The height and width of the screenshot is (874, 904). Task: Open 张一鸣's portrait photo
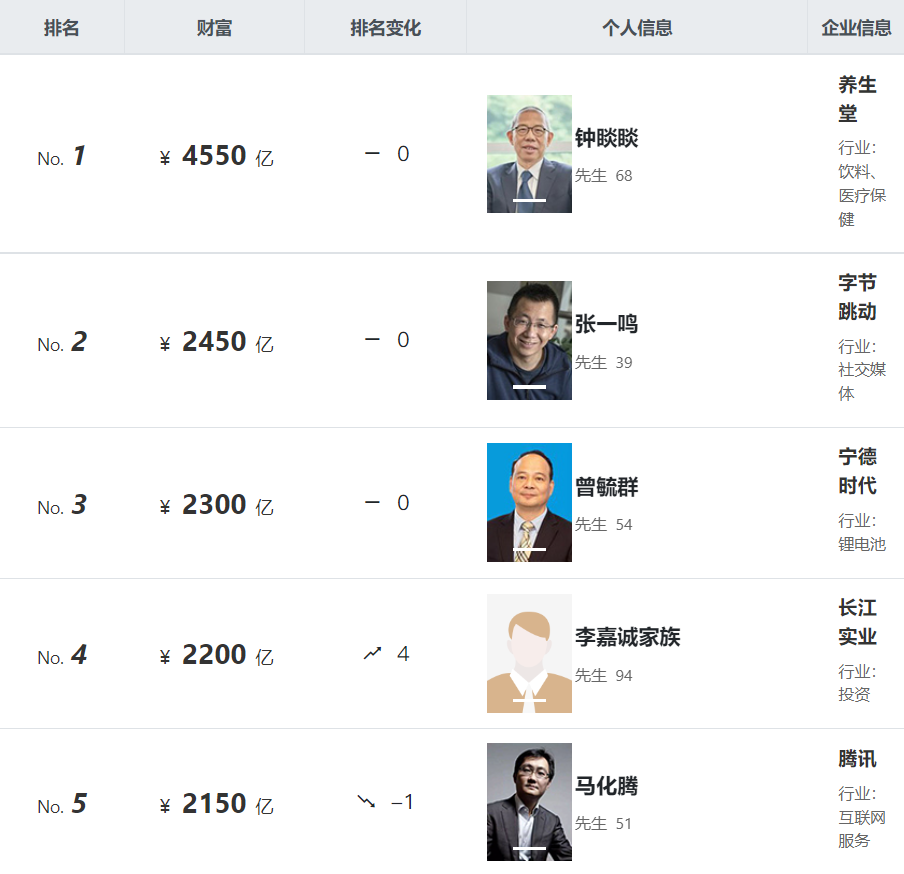point(529,340)
